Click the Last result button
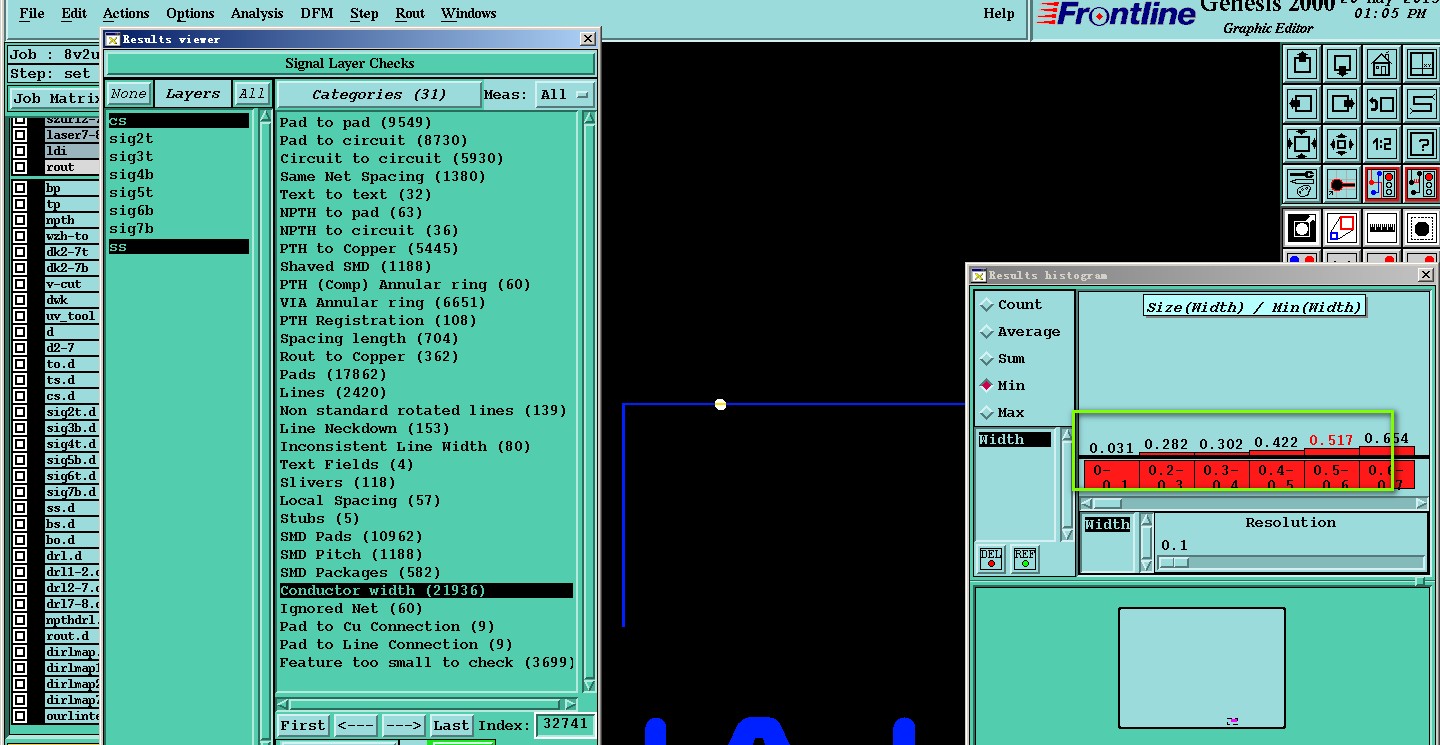 tap(451, 726)
